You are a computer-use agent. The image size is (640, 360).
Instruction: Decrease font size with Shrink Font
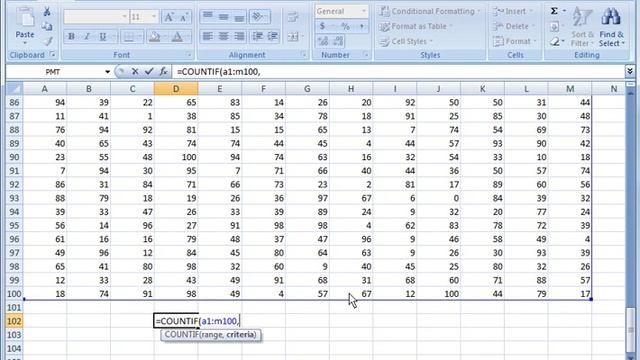coord(183,17)
